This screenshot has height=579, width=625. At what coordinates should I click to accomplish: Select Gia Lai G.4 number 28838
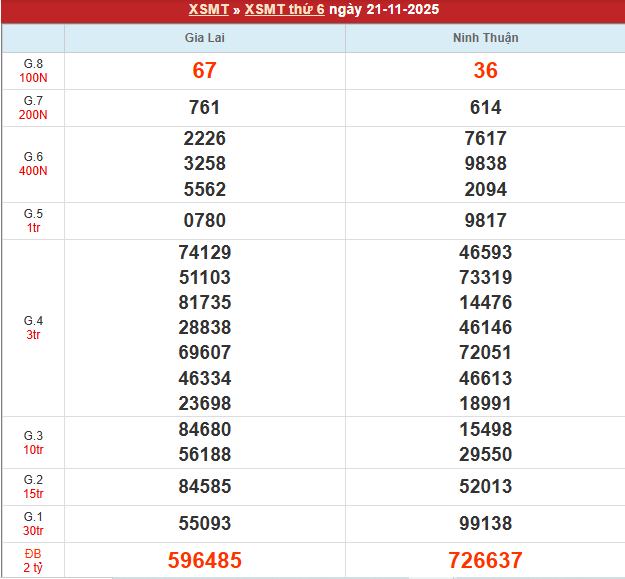click(x=204, y=328)
